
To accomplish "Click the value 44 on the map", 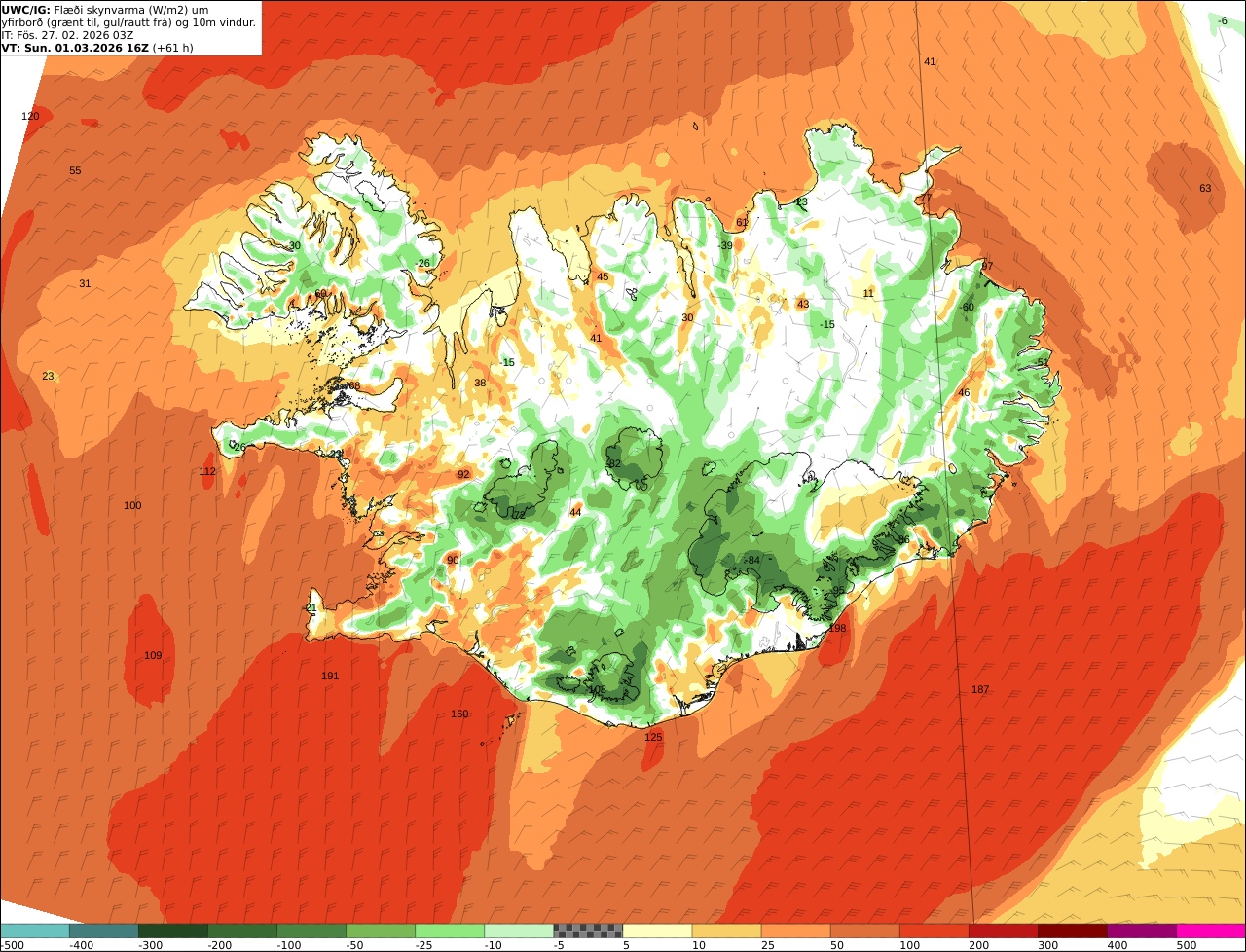I will (575, 512).
